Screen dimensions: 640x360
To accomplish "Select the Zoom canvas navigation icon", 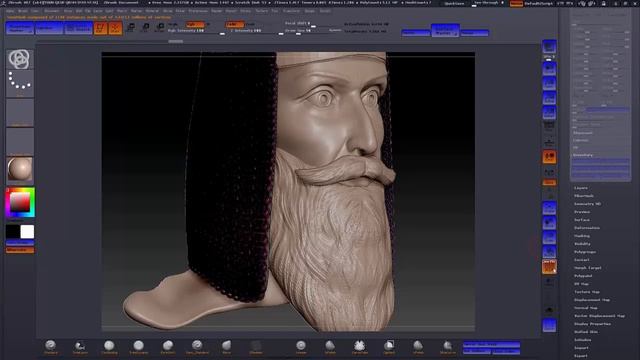I will pyautogui.click(x=549, y=83).
